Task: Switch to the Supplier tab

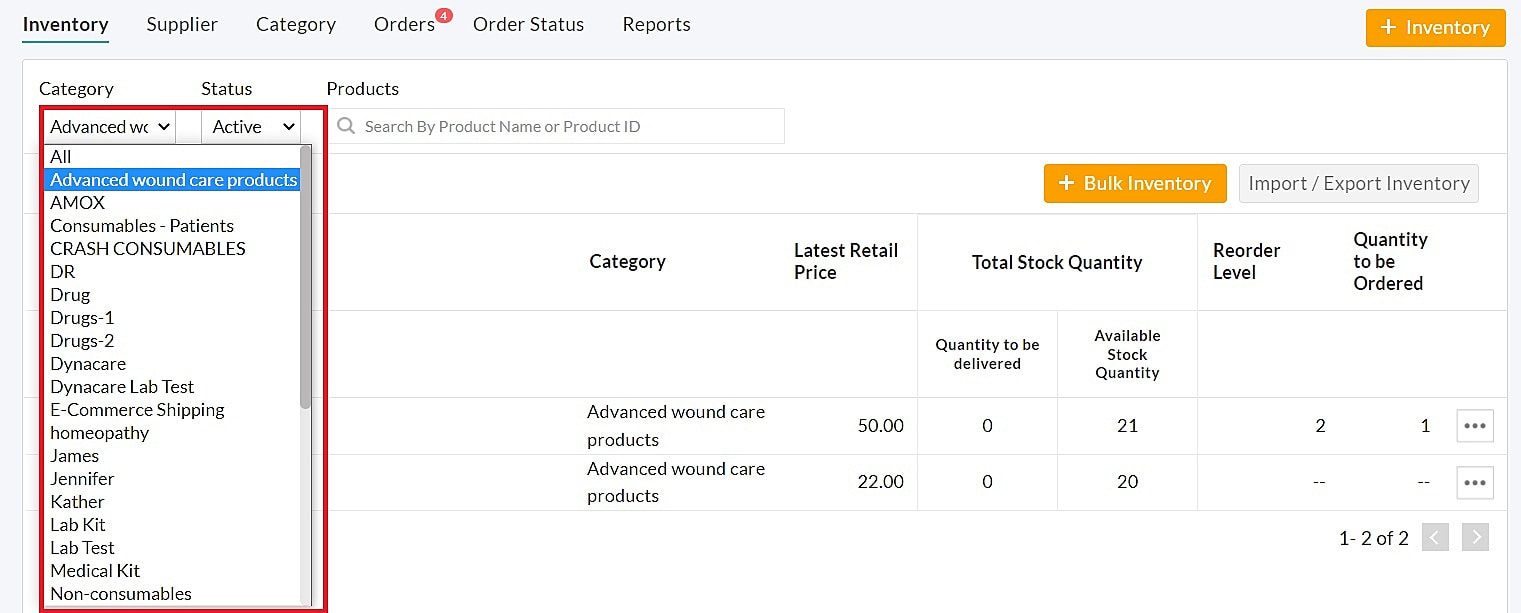Action: click(182, 25)
